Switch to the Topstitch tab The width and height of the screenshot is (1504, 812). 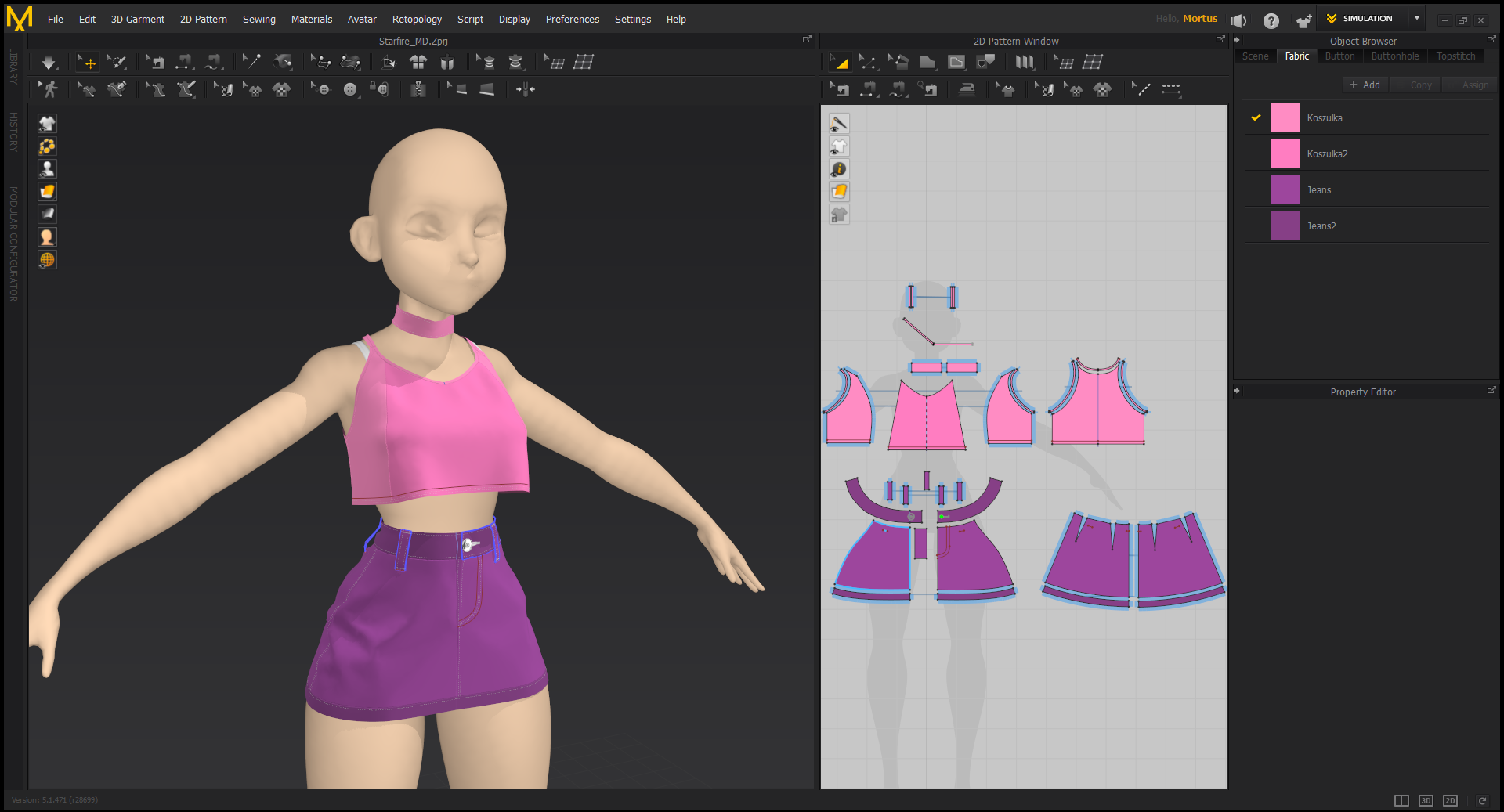(x=1455, y=56)
